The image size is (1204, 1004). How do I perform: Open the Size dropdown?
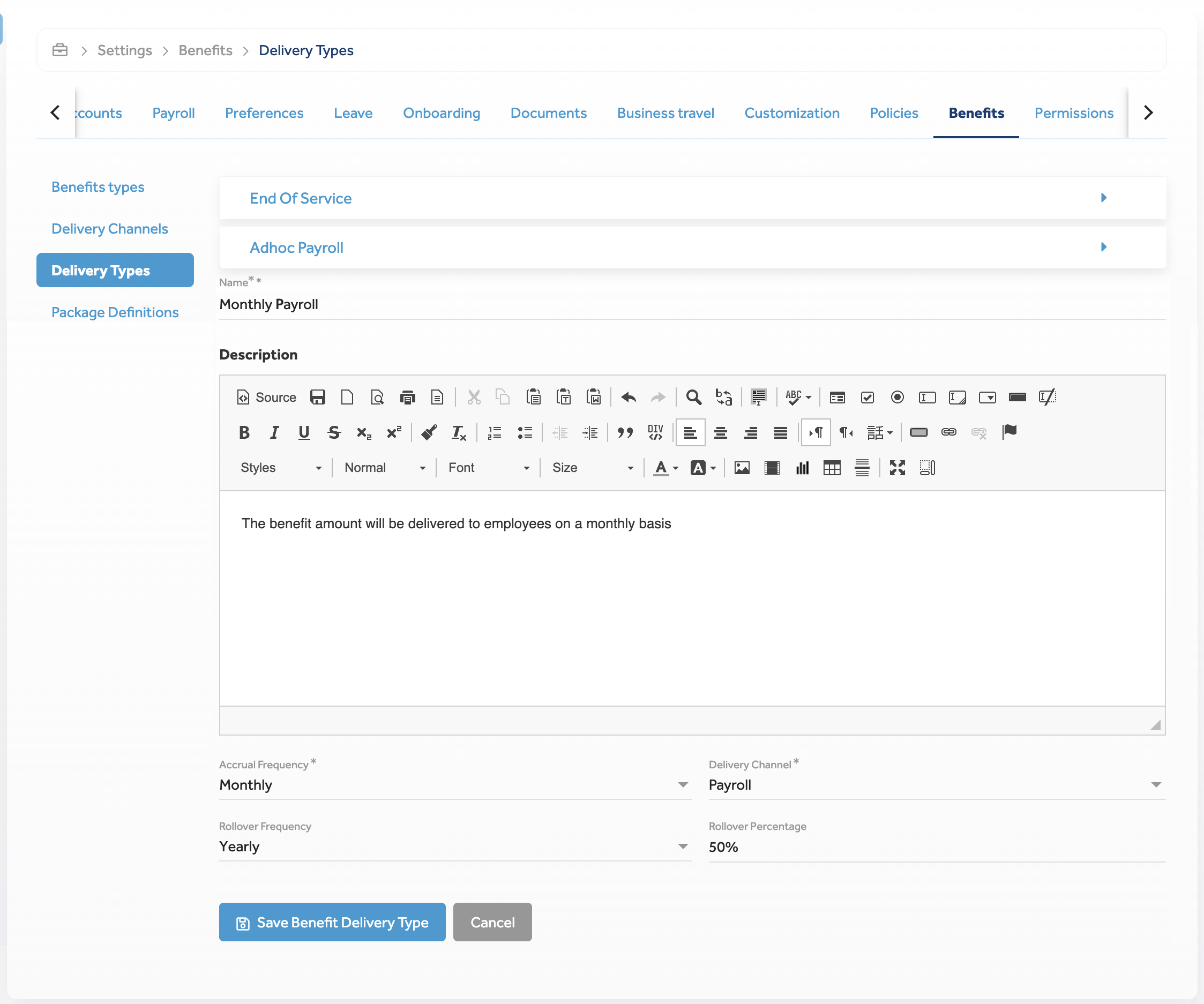pyautogui.click(x=593, y=468)
